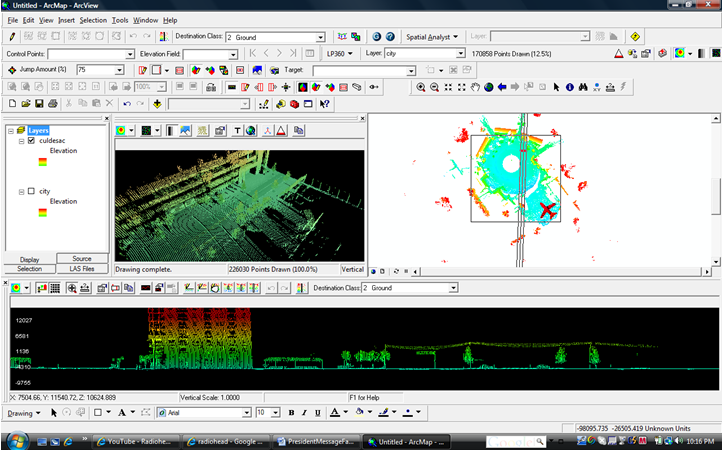Toggle Underline text formatting
722x451 pixels.
coord(318,413)
